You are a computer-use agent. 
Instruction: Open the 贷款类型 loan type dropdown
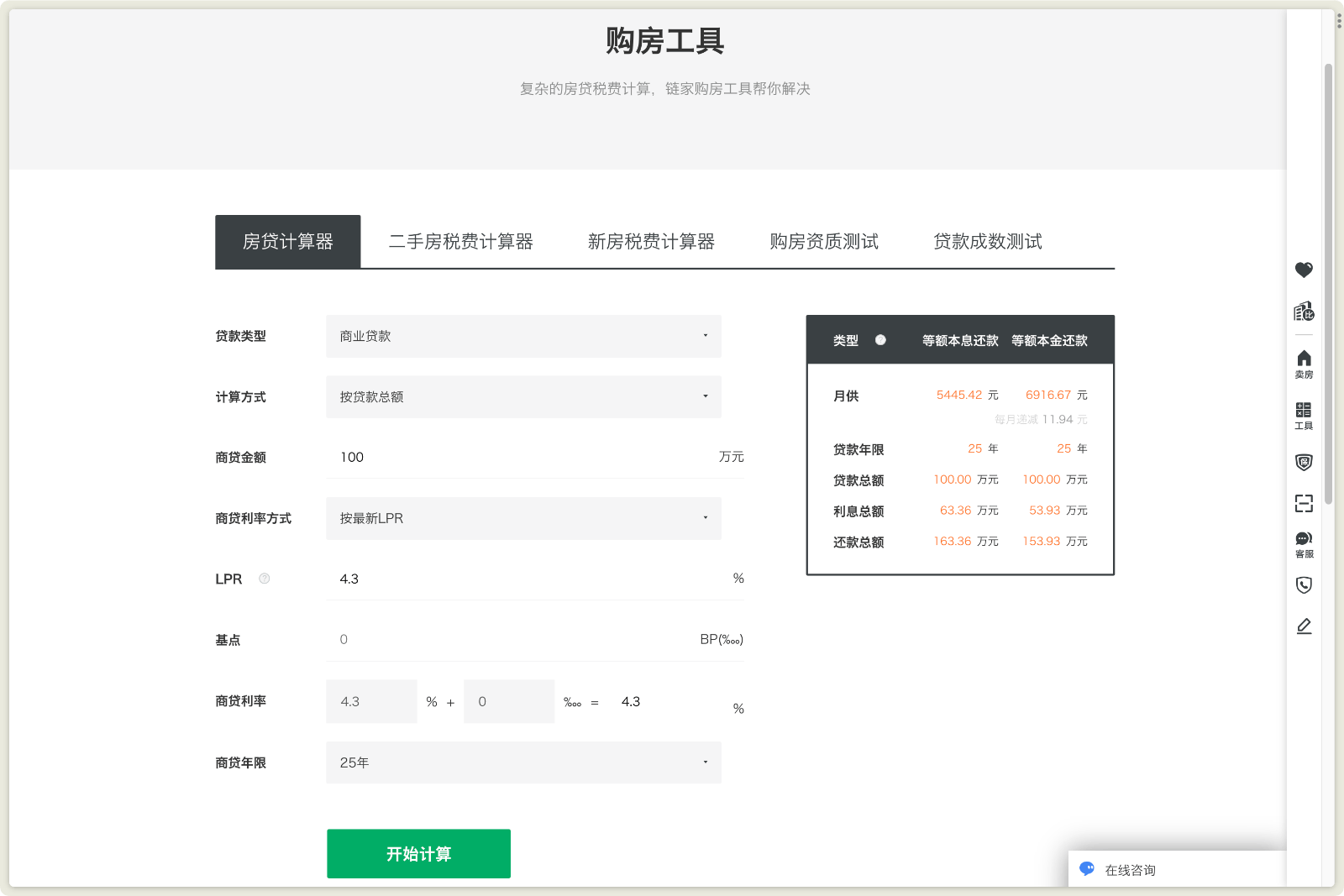(x=523, y=336)
